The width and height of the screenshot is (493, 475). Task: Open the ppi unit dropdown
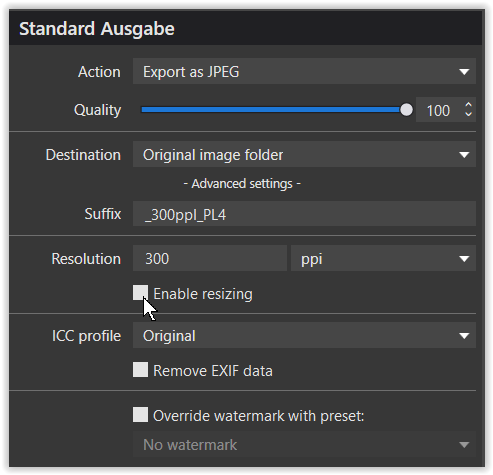383,258
